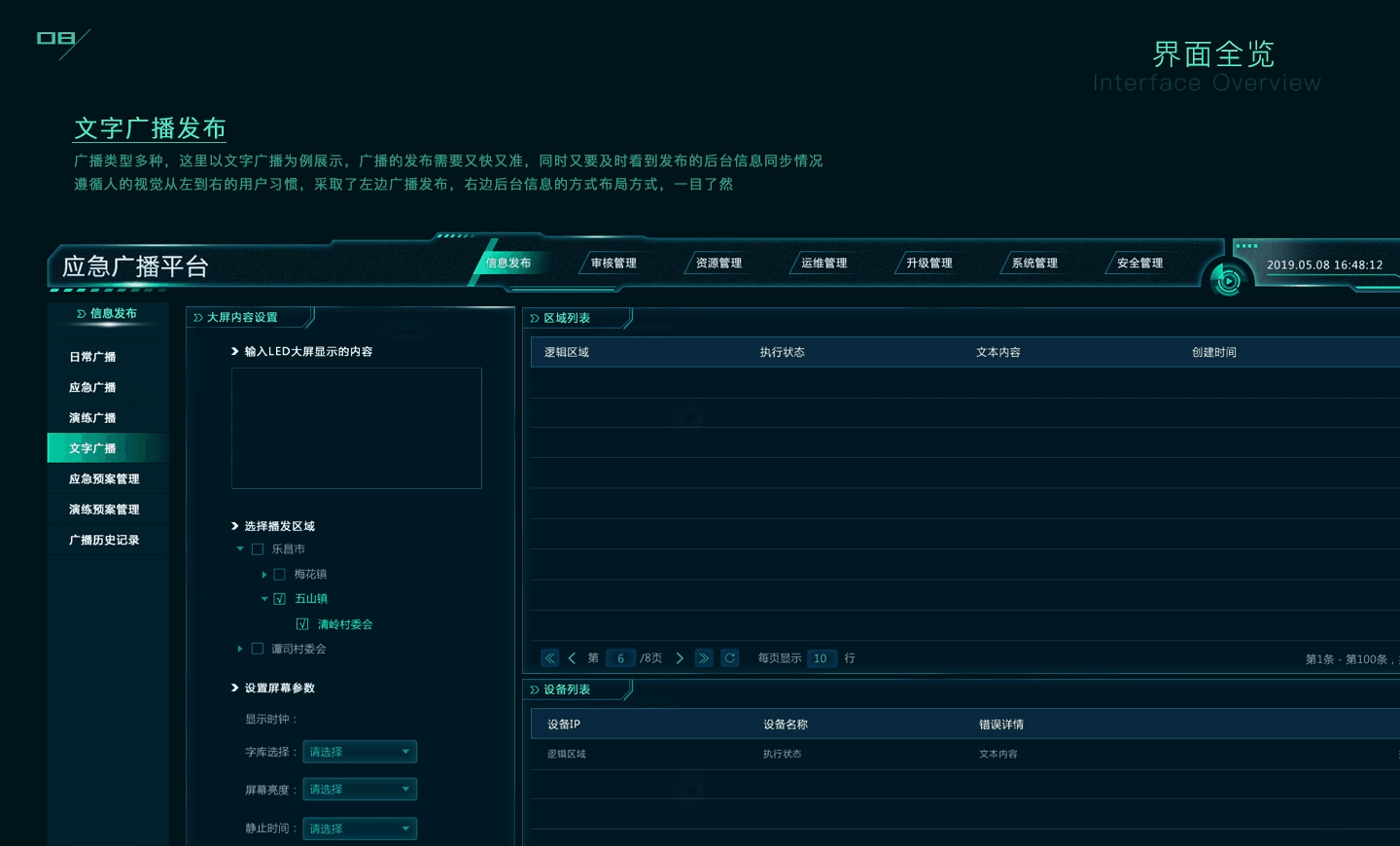Select 文字广播 in sidebar
This screenshot has width=1400, height=846.
[108, 448]
